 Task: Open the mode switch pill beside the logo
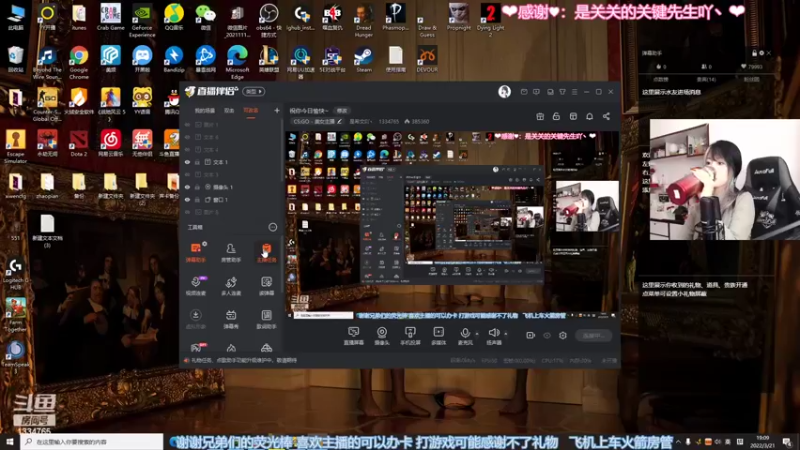[x=254, y=91]
